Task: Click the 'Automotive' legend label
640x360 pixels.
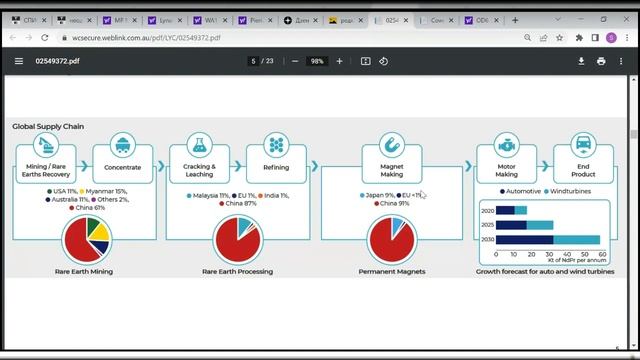Action: (523, 191)
